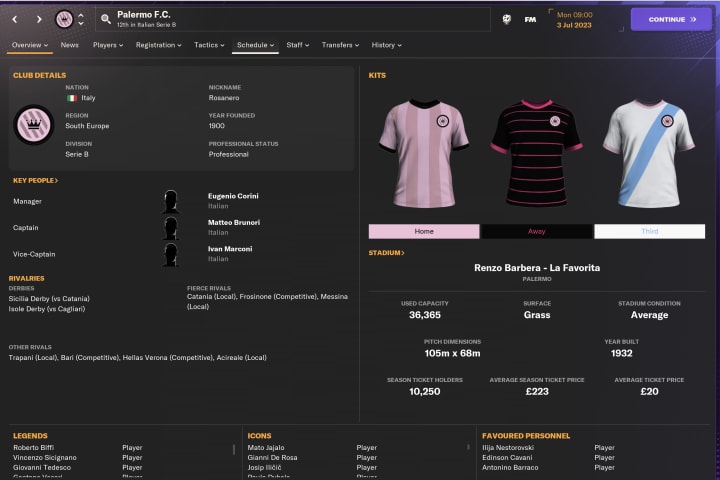Select favoured personnel Antonino Barraco
Viewport: 720px width, 480px height.
click(510, 468)
